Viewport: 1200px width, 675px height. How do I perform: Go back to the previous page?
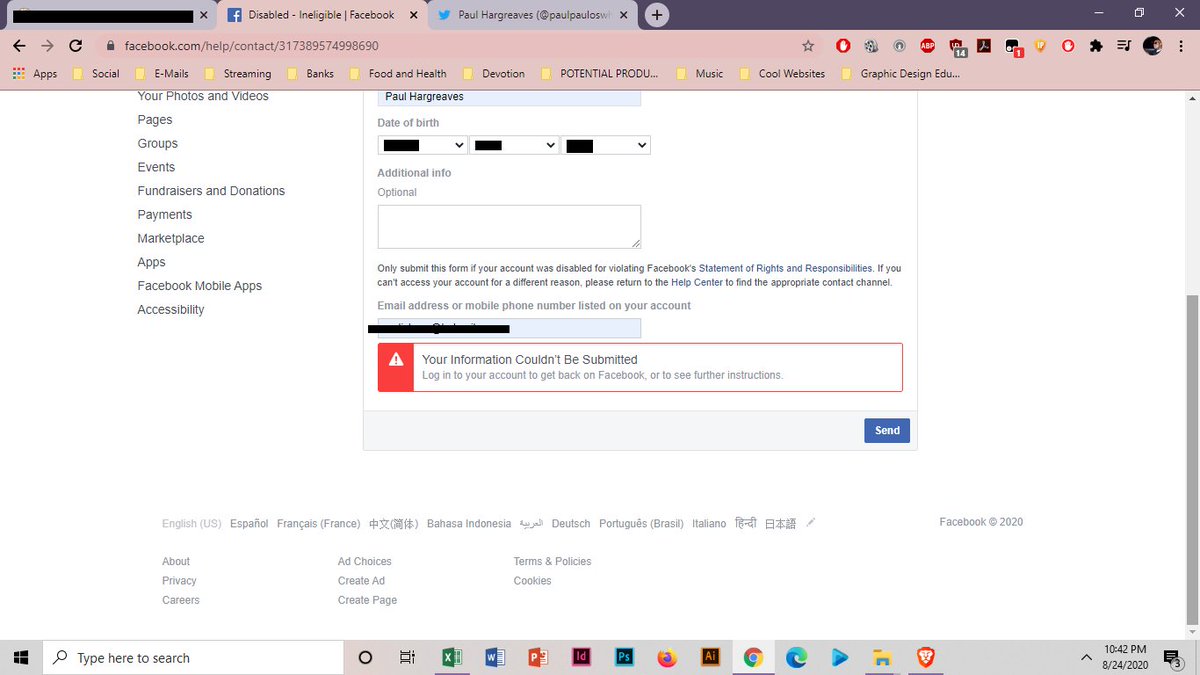(x=20, y=46)
